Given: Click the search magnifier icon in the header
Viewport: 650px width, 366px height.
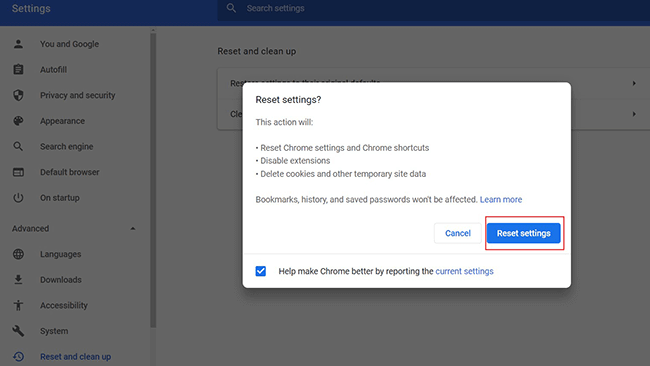Looking at the screenshot, I should [231, 8].
